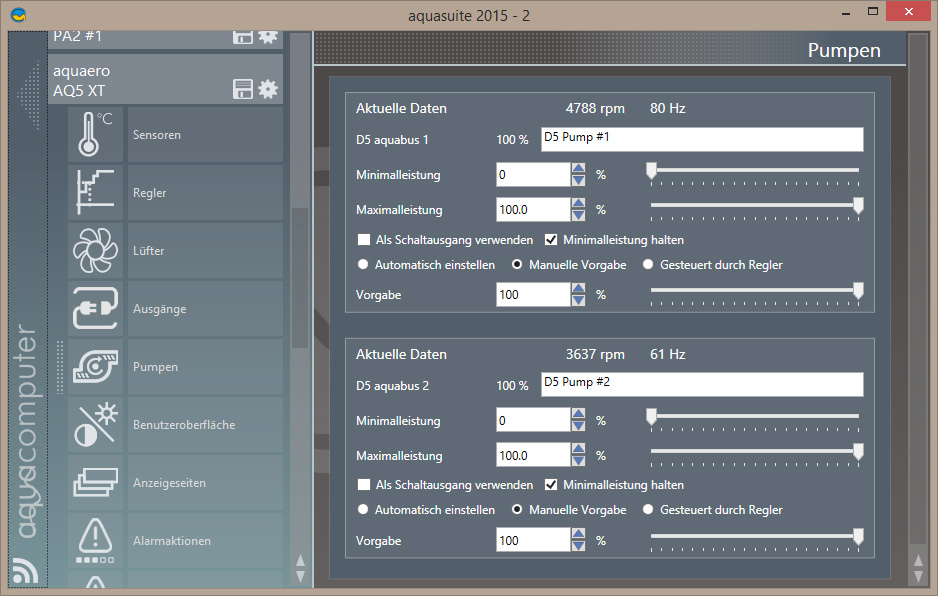Select Gesteuert durch Regler for D5 aquabus 2

[648, 510]
